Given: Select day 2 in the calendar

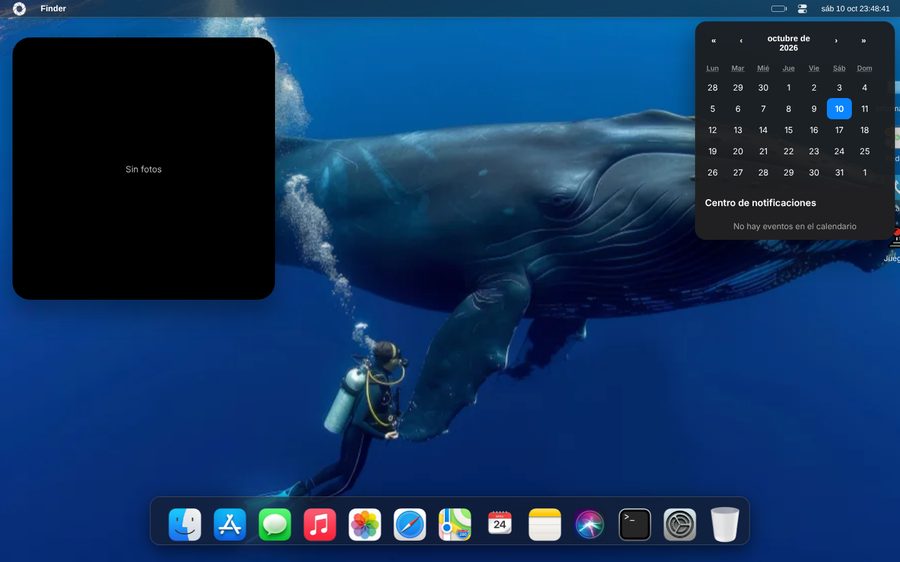Looking at the screenshot, I should (x=814, y=87).
